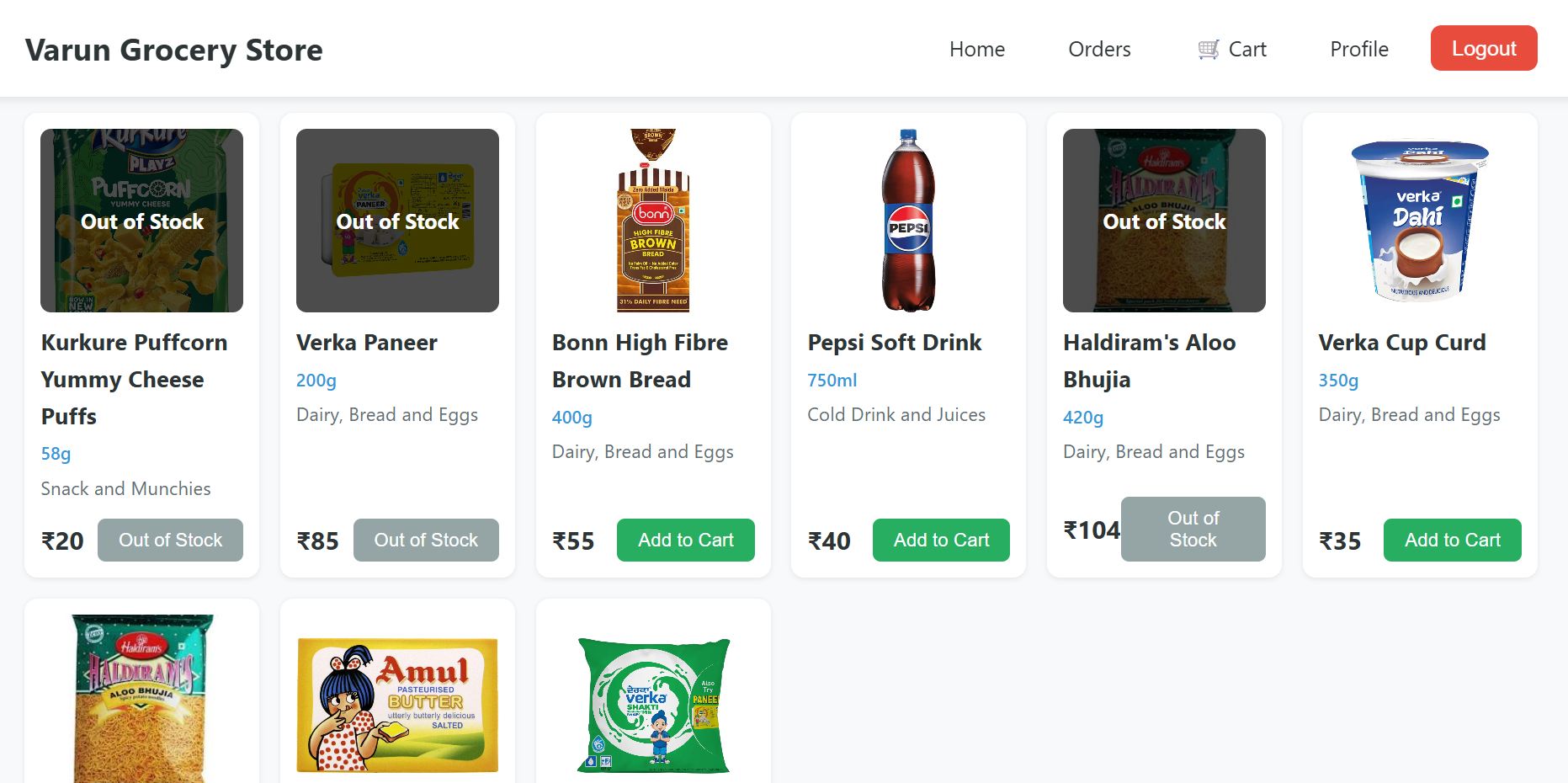Click the Varun Grocery Store title

[174, 50]
